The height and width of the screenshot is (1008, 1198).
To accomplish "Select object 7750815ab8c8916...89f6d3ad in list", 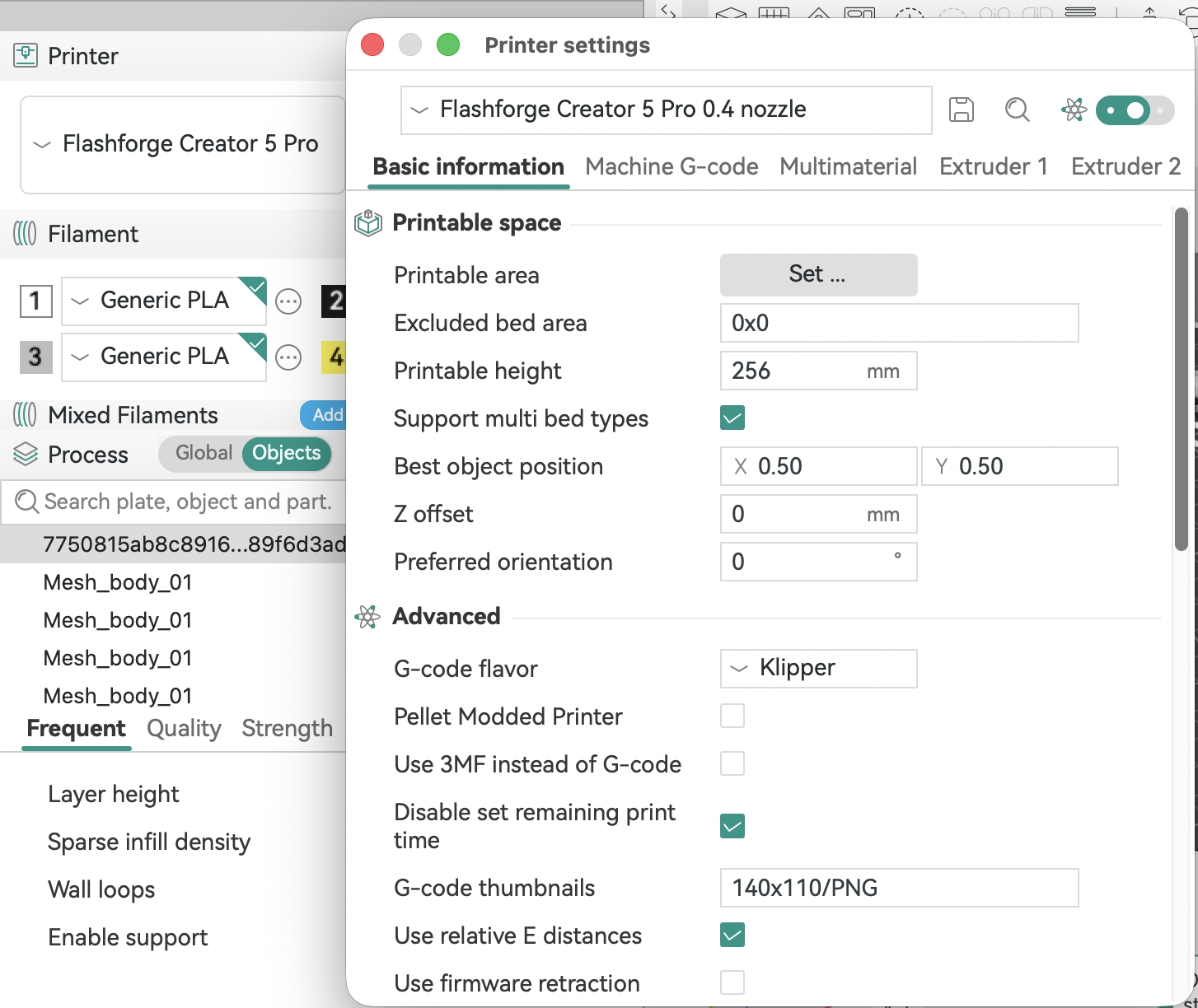I will pyautogui.click(x=173, y=544).
